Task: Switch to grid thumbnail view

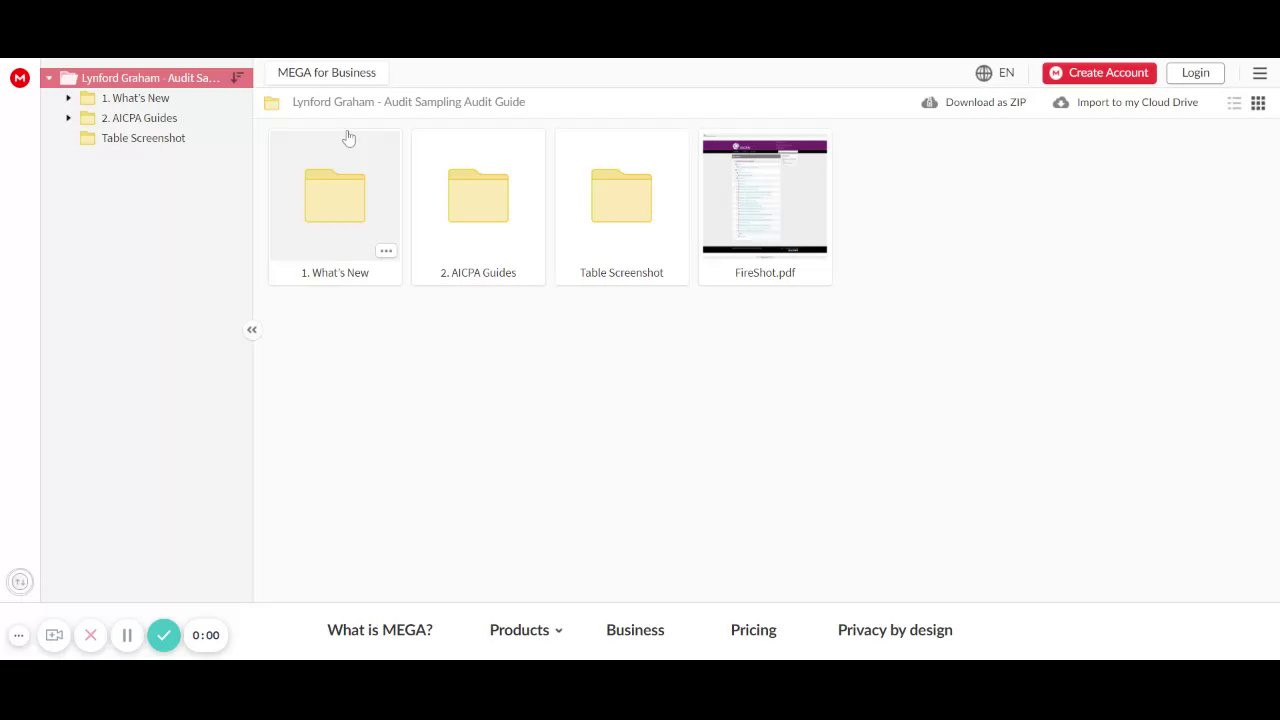Action: click(1258, 103)
